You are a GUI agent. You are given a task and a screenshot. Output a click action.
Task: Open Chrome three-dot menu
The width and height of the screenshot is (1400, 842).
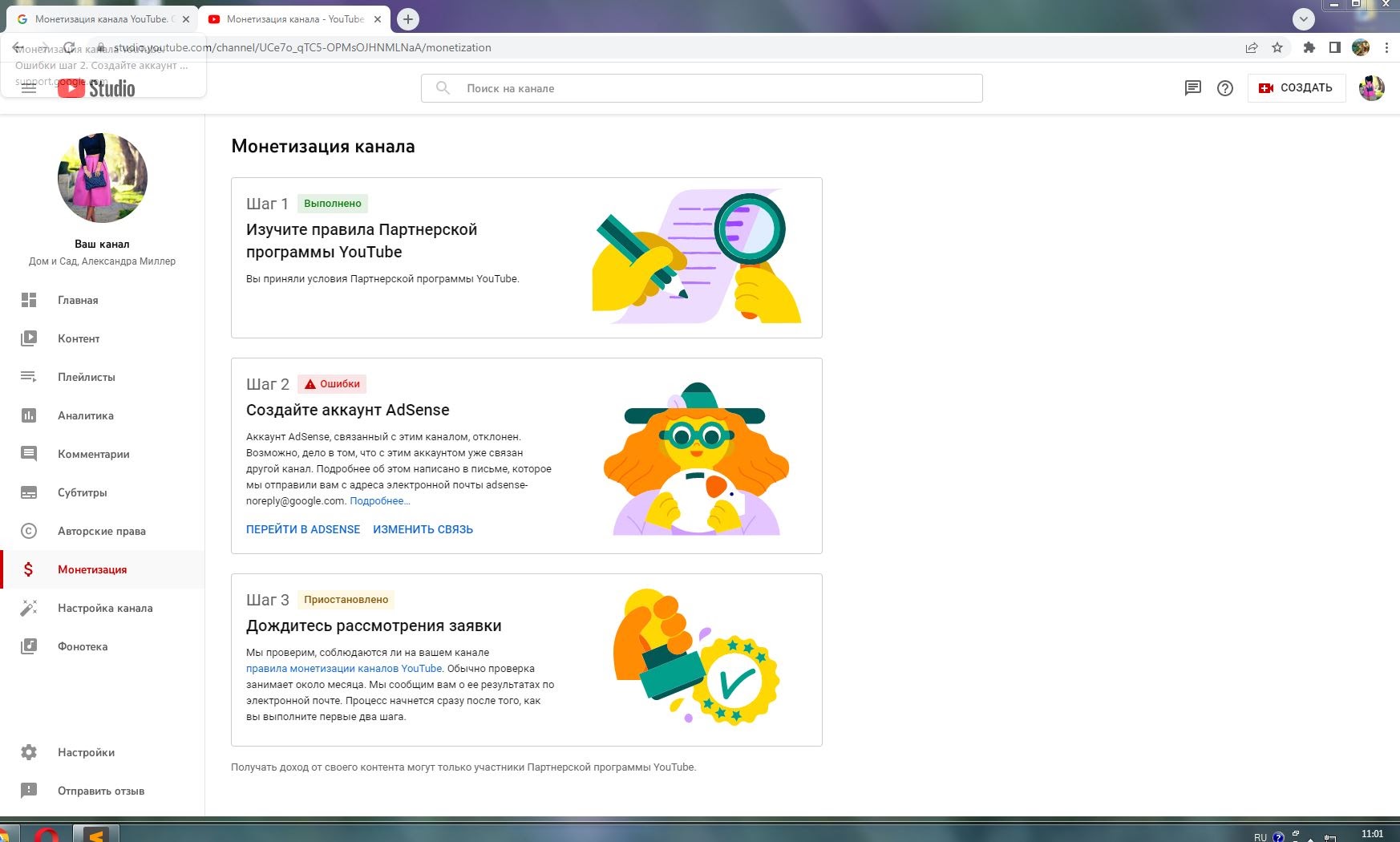1386,47
